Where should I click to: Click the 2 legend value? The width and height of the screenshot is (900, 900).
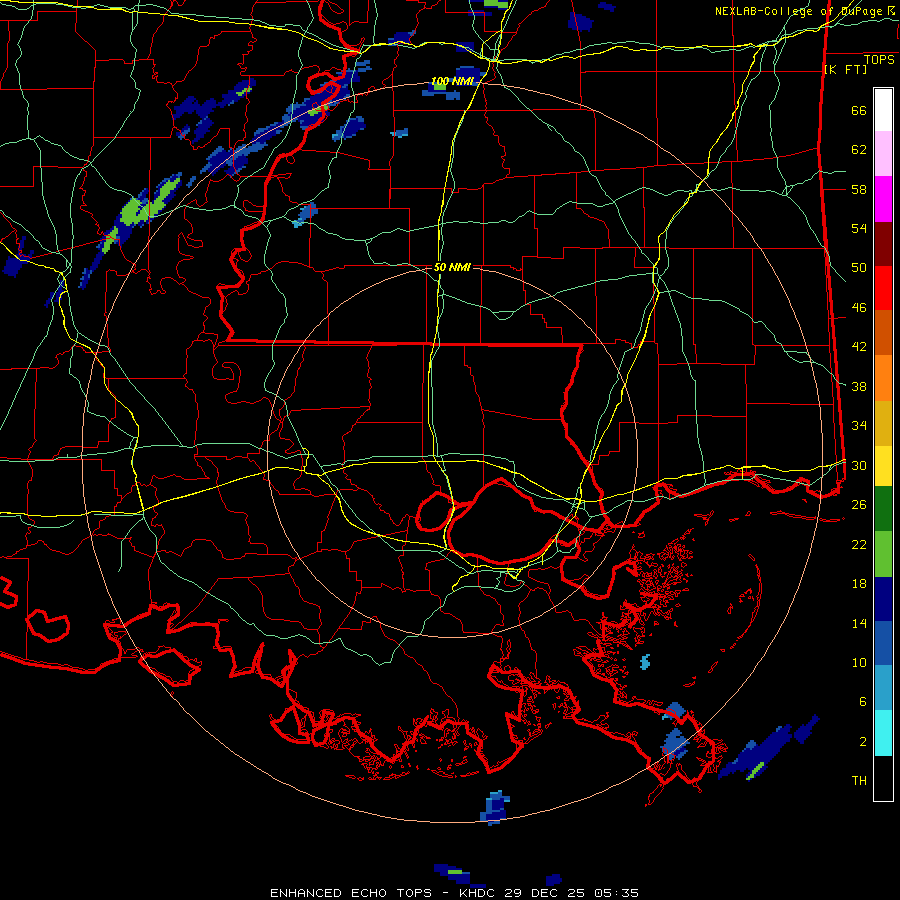tap(863, 741)
